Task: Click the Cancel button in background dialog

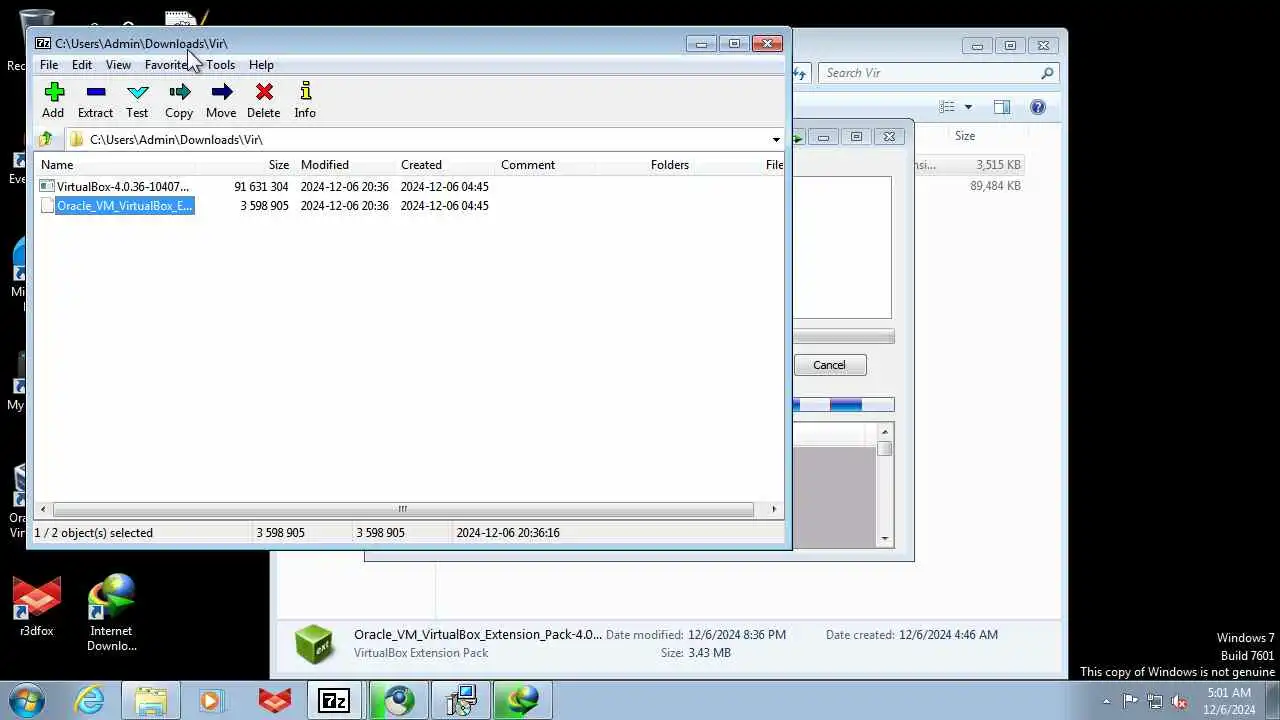Action: (829, 365)
